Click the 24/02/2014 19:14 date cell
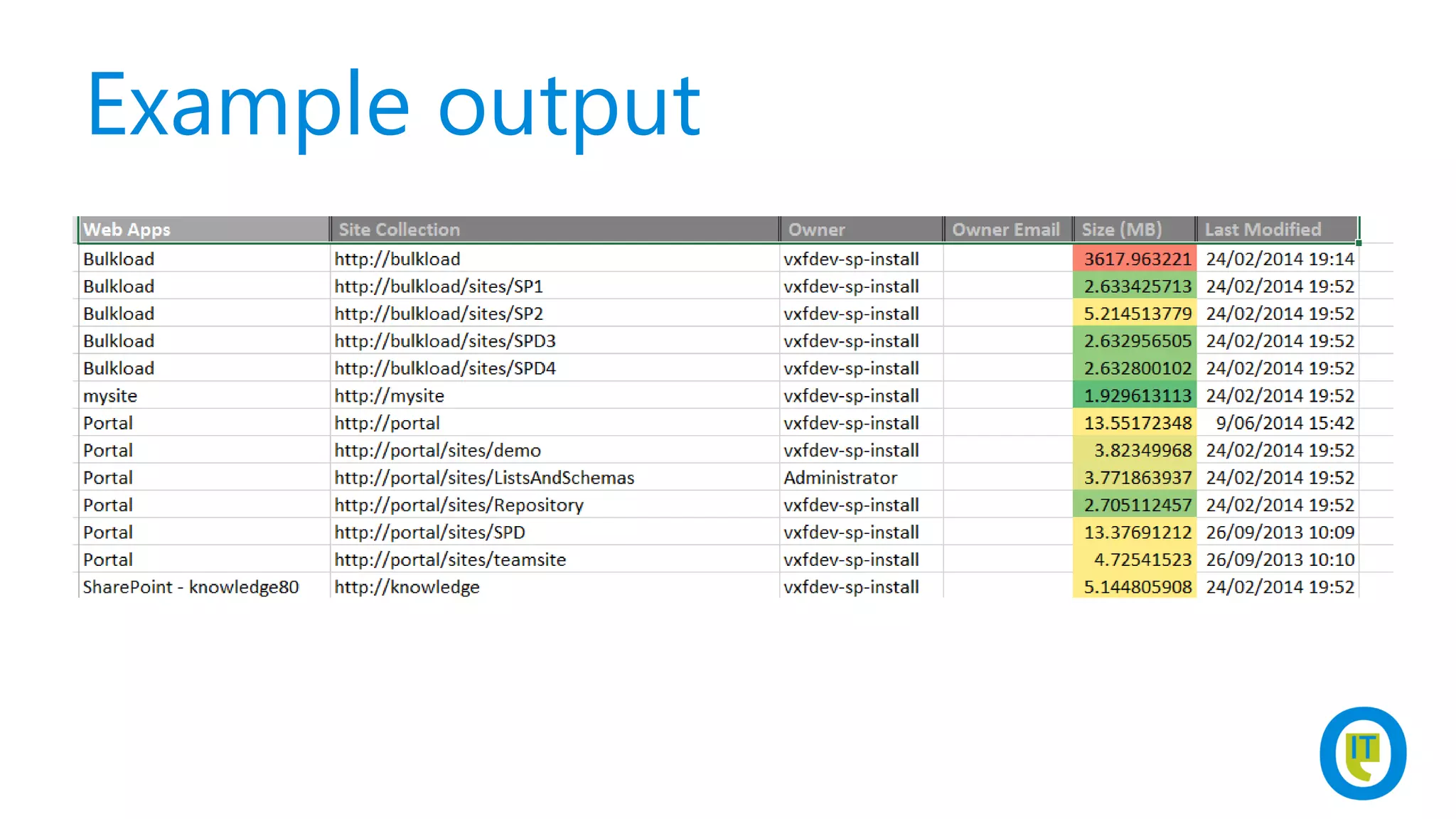Image resolution: width=1456 pixels, height=819 pixels. click(x=1278, y=259)
